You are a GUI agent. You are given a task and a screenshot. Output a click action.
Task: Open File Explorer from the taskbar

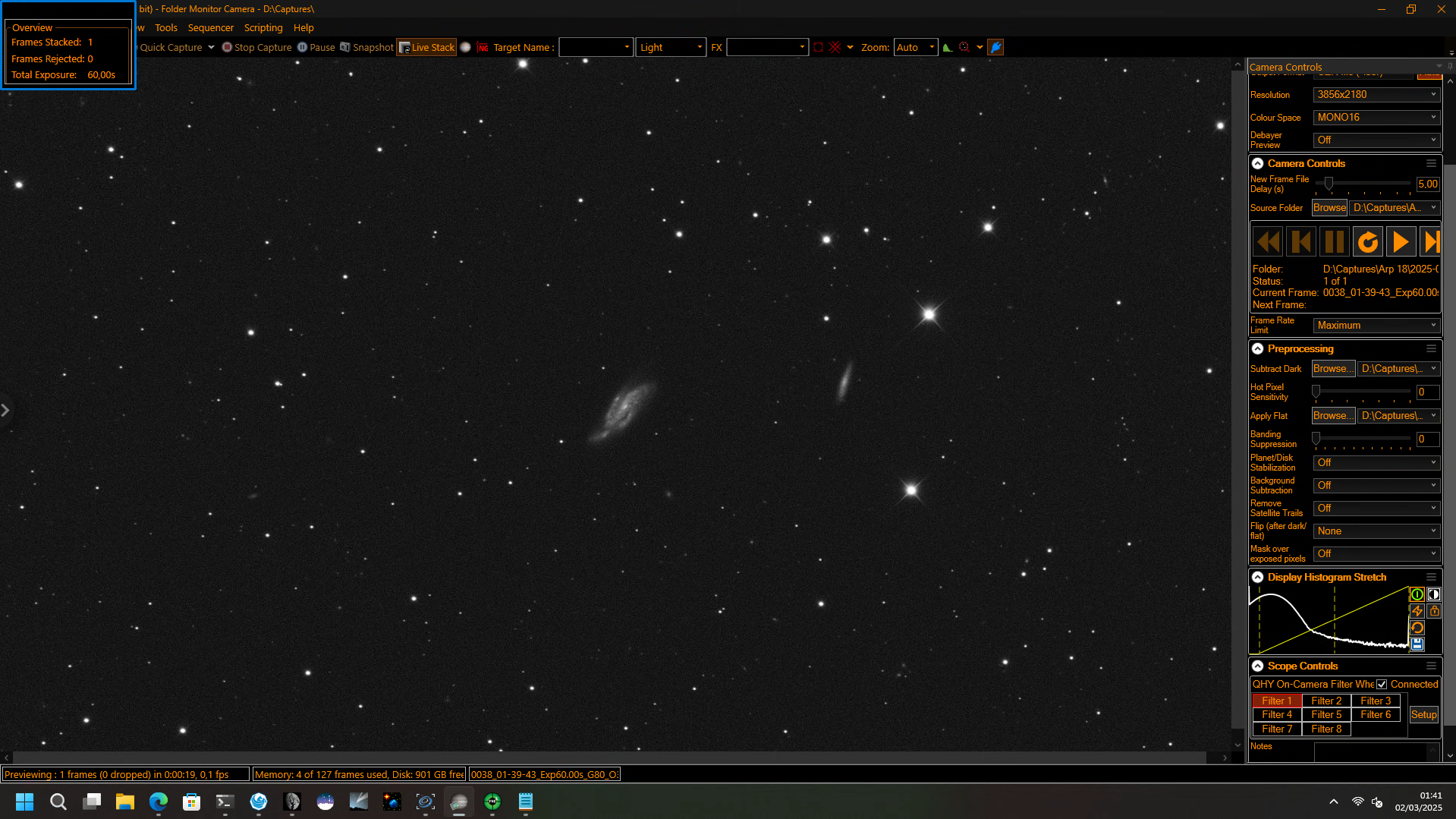point(125,802)
